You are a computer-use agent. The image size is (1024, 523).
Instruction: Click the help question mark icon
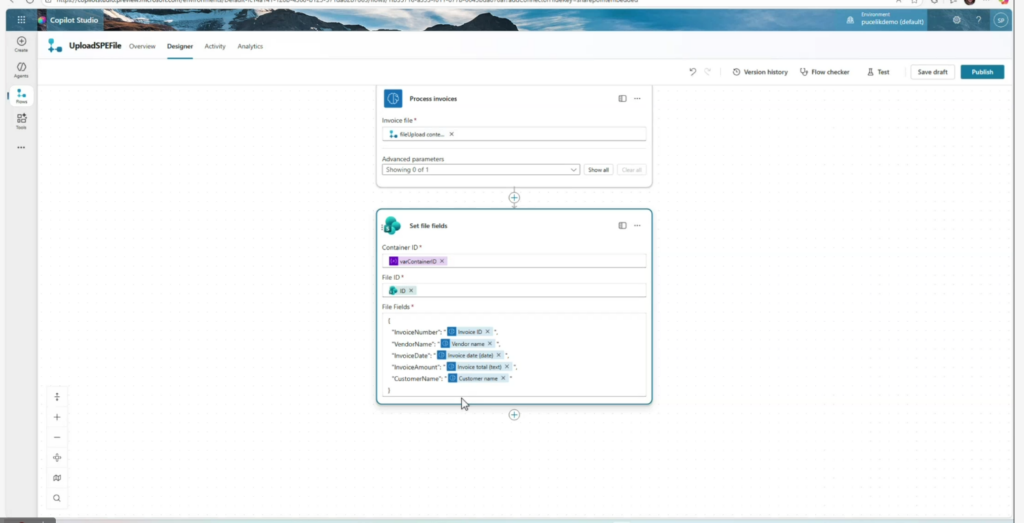(978, 19)
